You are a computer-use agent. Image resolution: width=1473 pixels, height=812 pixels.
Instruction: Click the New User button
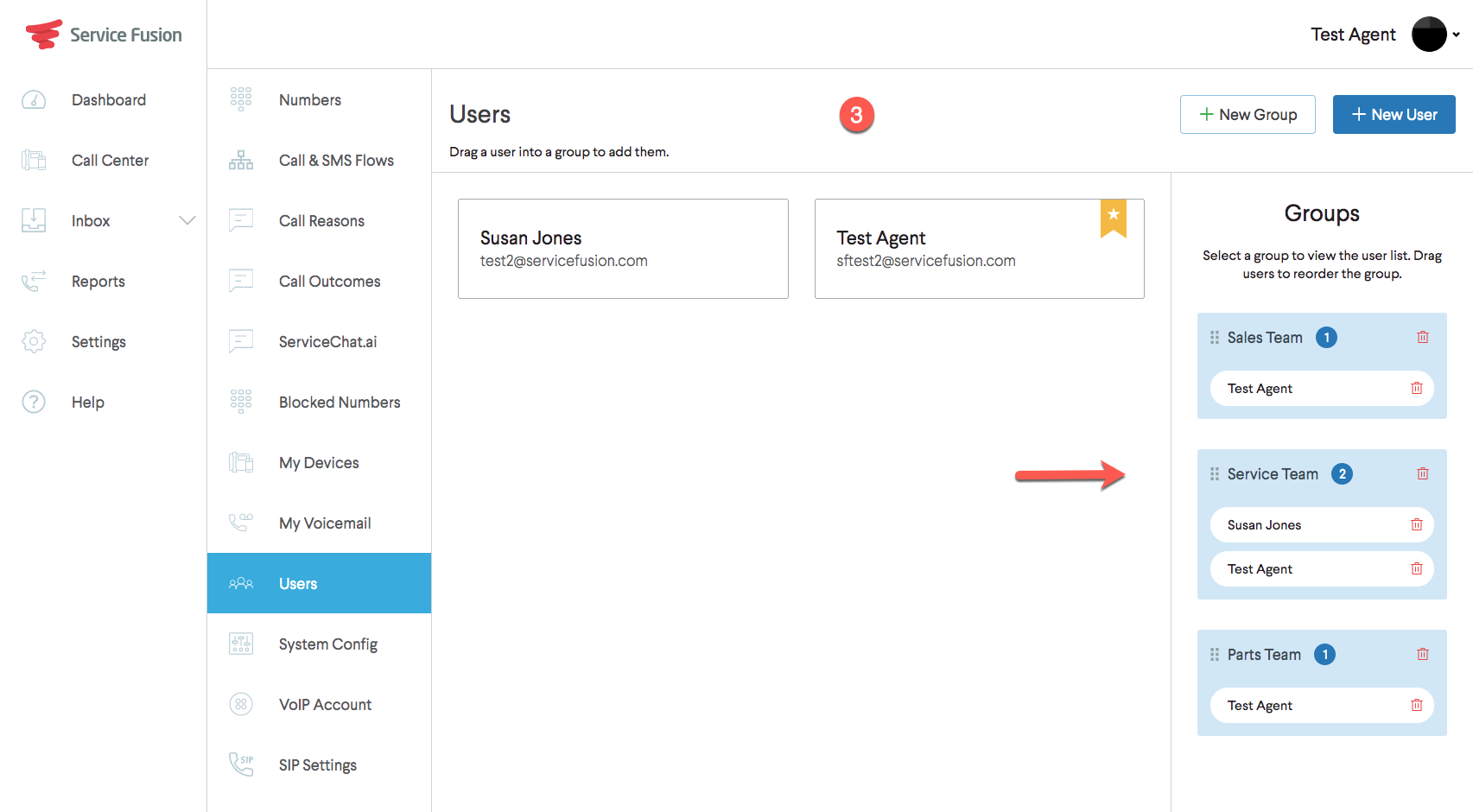1394,114
